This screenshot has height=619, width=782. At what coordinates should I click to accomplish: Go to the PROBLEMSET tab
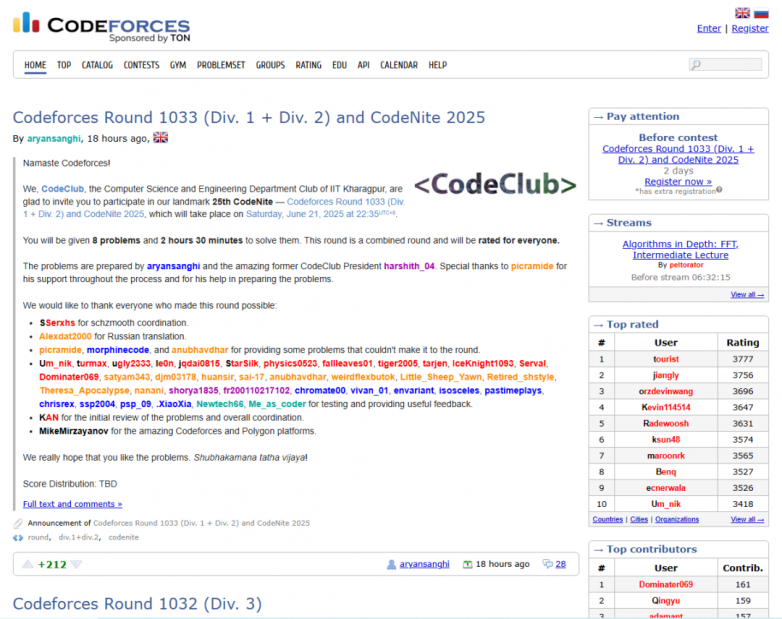point(221,65)
